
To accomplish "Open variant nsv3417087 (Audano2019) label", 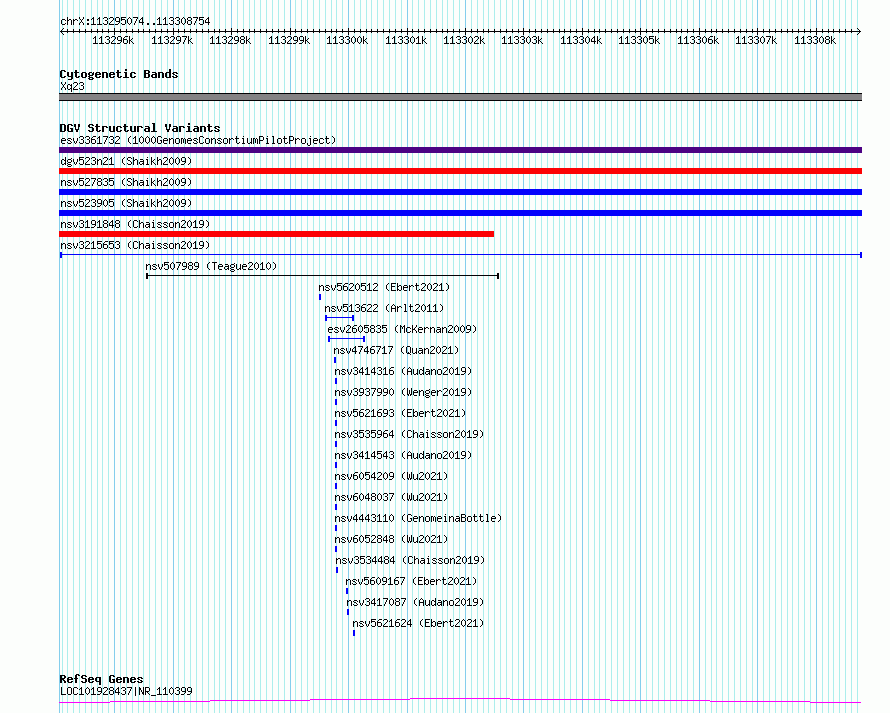I will [415, 602].
